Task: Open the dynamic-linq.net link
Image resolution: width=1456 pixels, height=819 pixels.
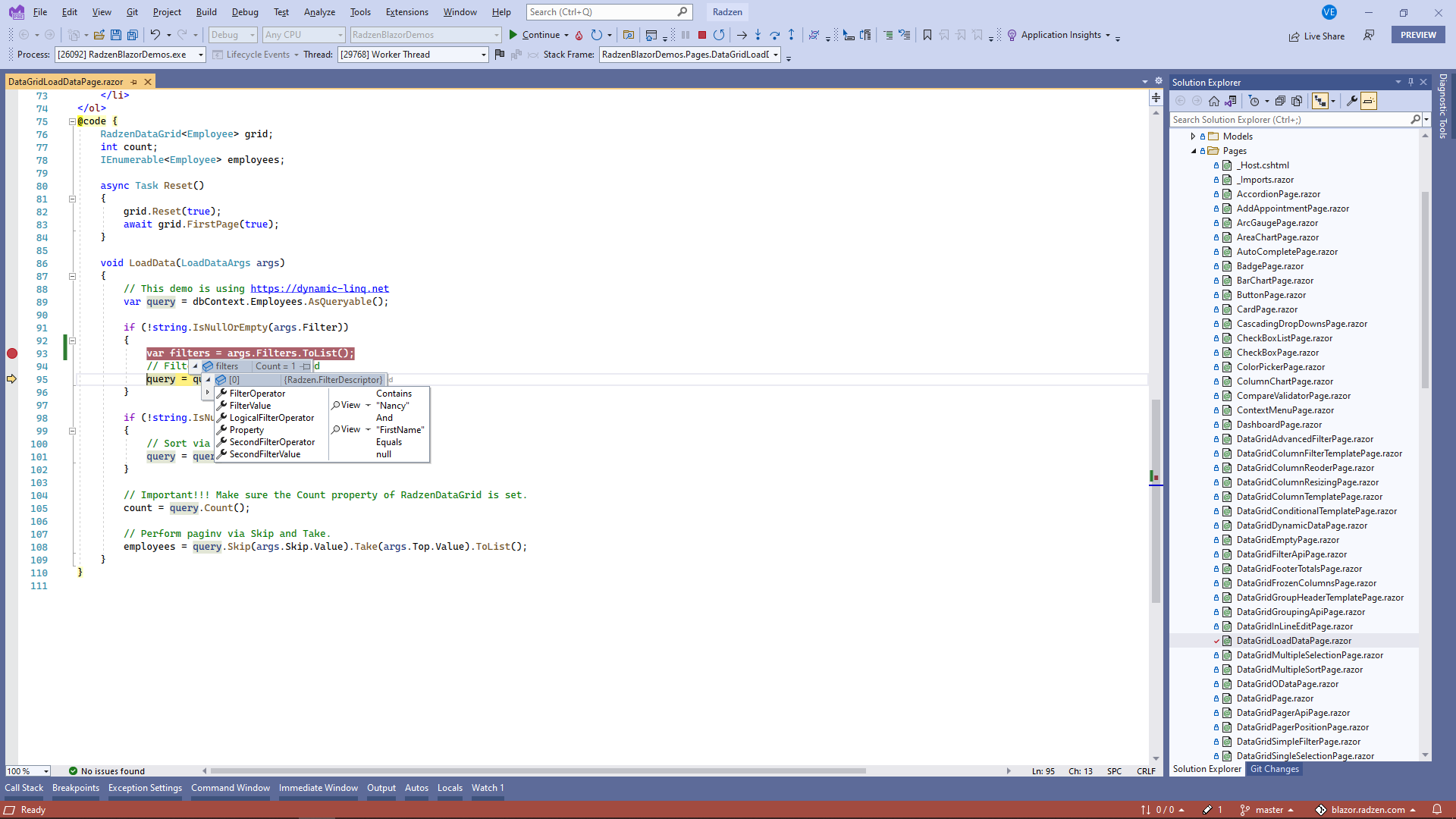Action: coord(319,289)
